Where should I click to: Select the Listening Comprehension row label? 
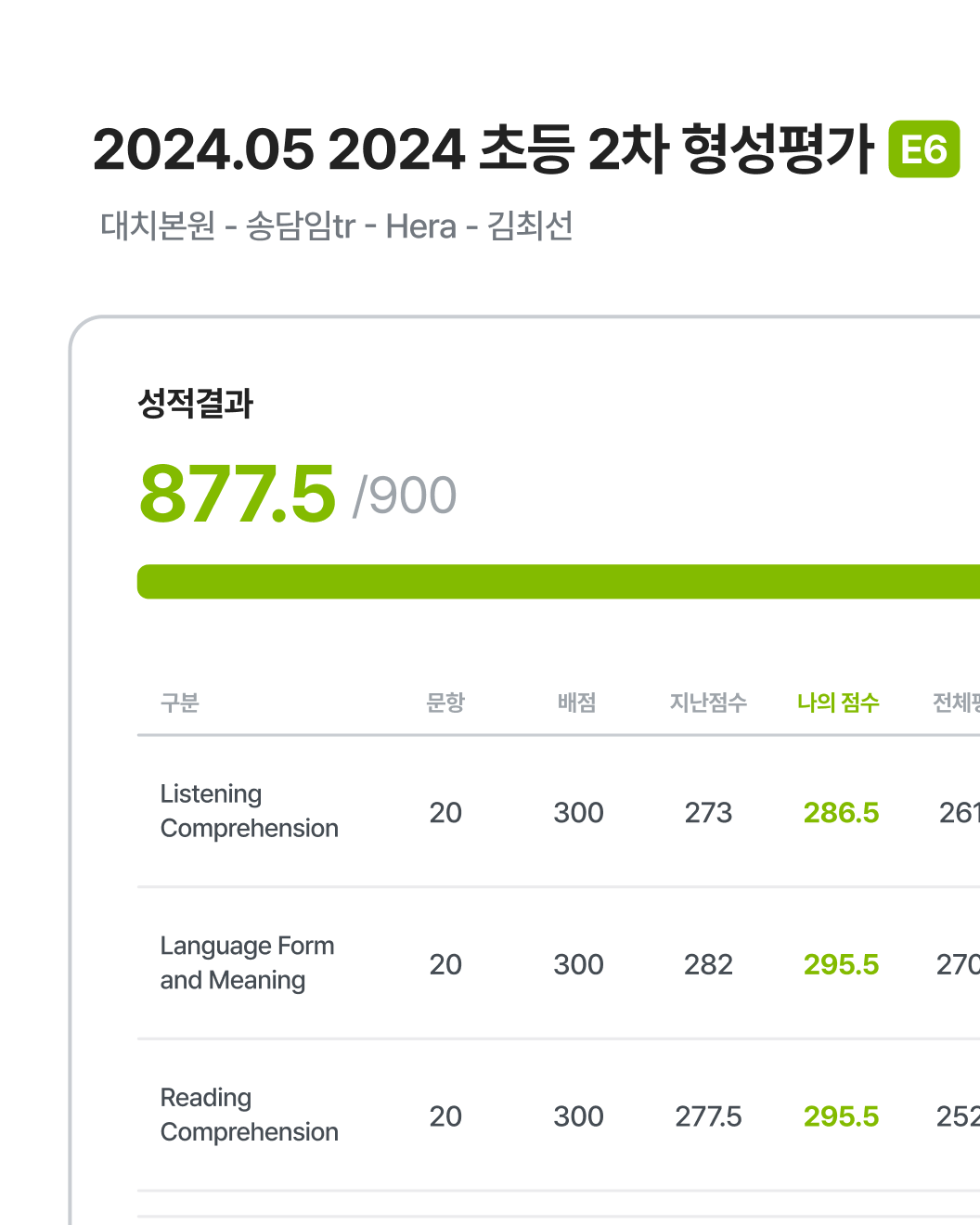coord(250,811)
